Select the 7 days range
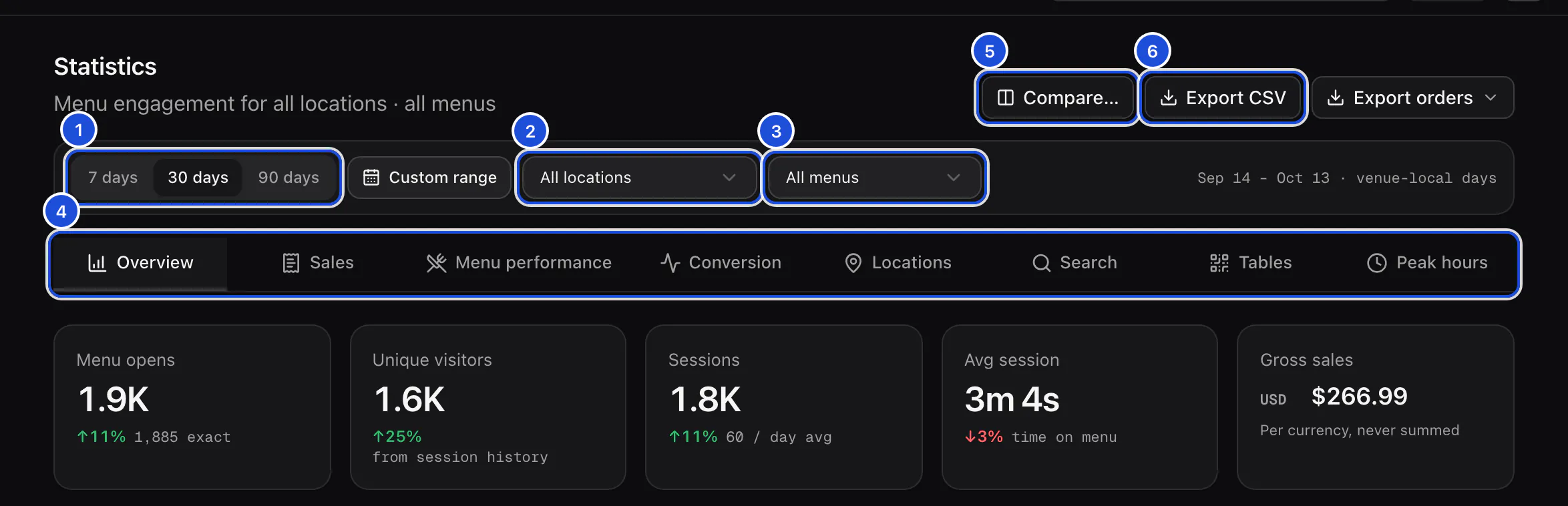 tap(113, 178)
